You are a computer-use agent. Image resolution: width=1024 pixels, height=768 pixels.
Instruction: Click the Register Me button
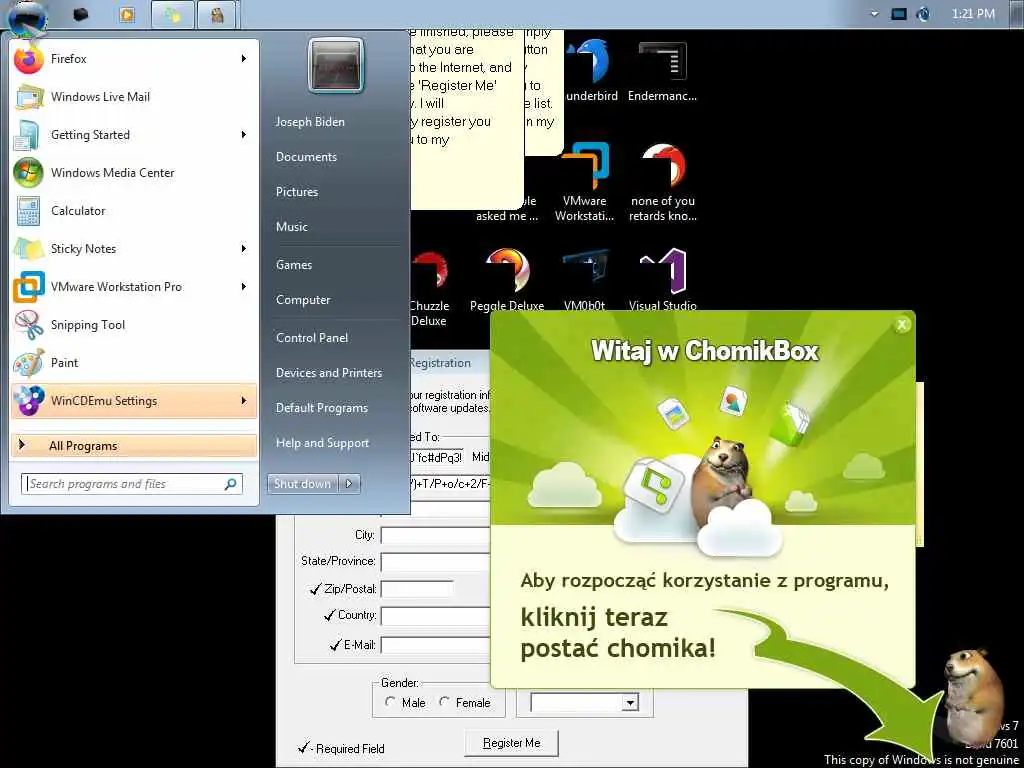coord(511,743)
